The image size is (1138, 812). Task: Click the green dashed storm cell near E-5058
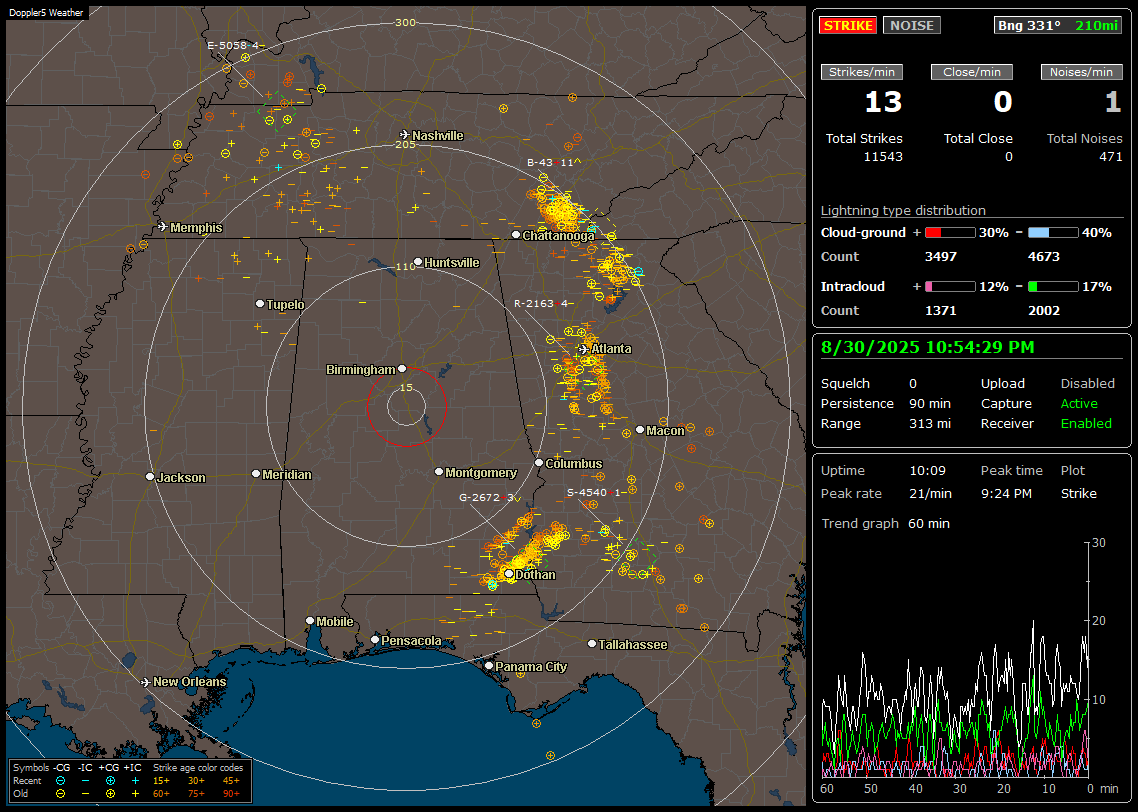[277, 112]
